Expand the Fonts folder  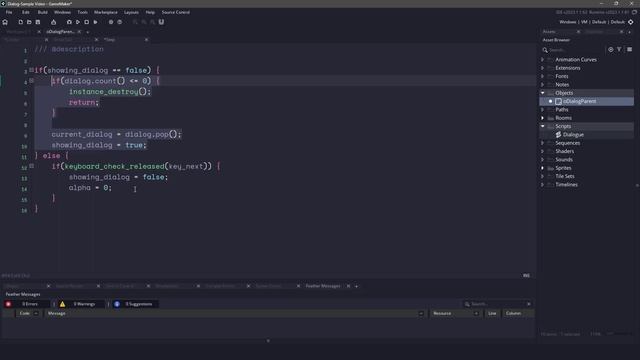click(542, 76)
